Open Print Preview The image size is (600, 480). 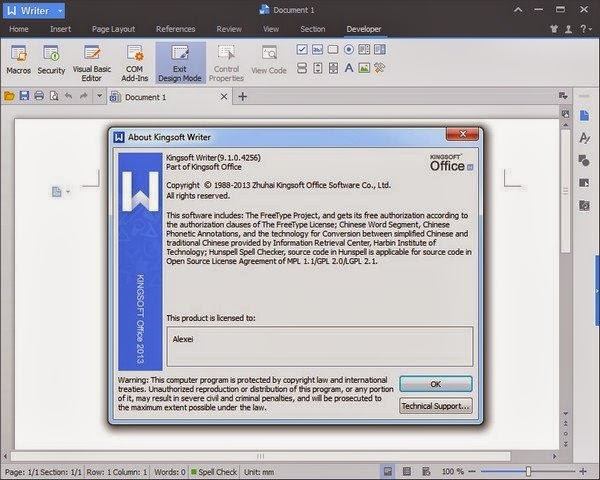54,96
